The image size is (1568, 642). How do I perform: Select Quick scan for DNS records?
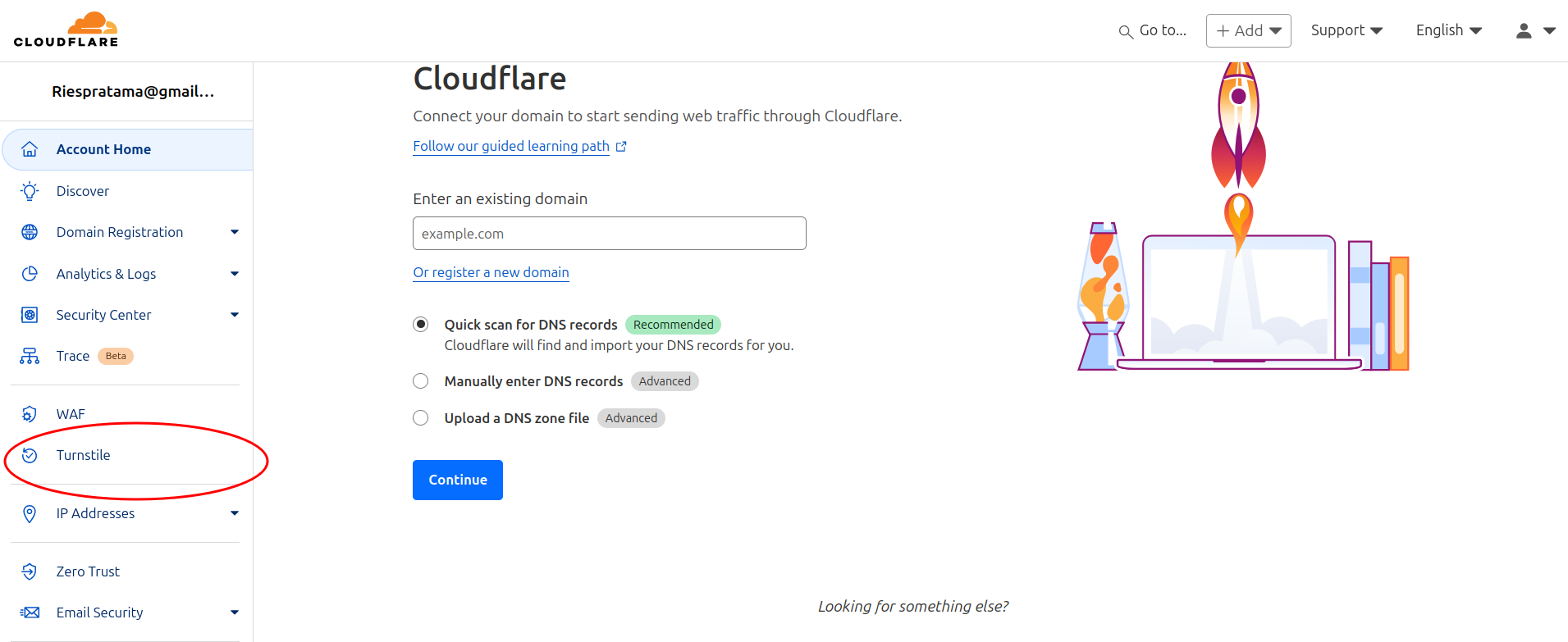tap(421, 325)
